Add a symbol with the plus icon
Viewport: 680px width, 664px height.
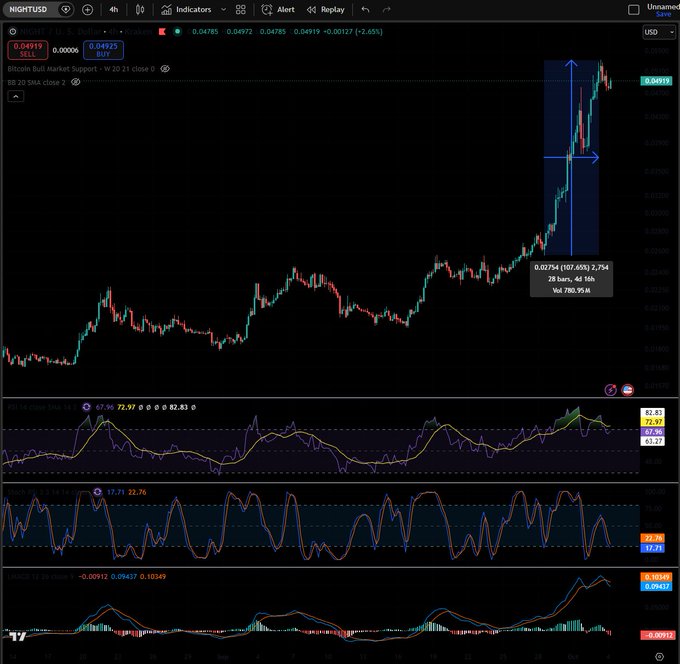click(87, 10)
